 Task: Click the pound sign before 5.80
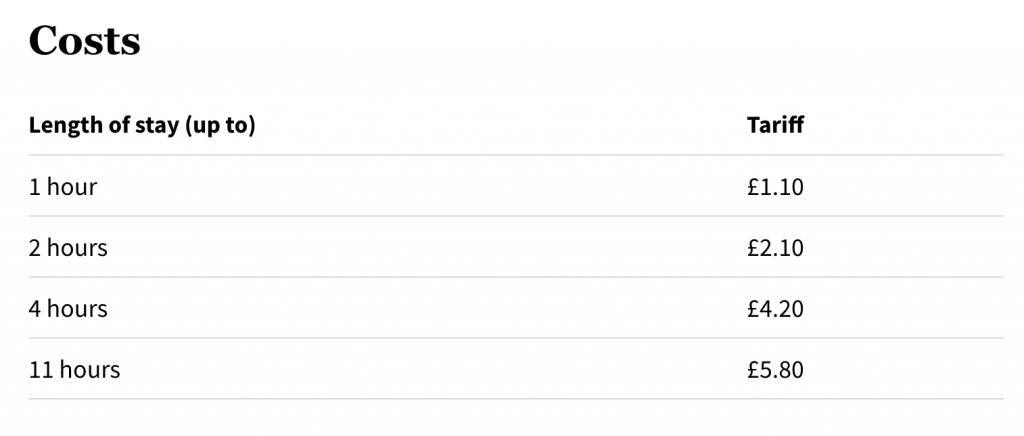pos(754,370)
